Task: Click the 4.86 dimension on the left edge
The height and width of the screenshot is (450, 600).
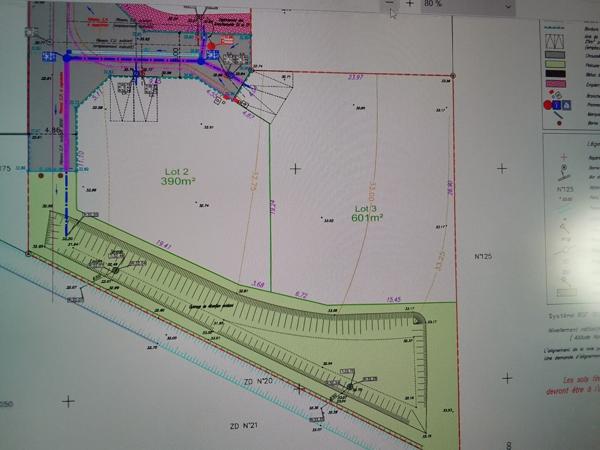Action: pos(55,130)
